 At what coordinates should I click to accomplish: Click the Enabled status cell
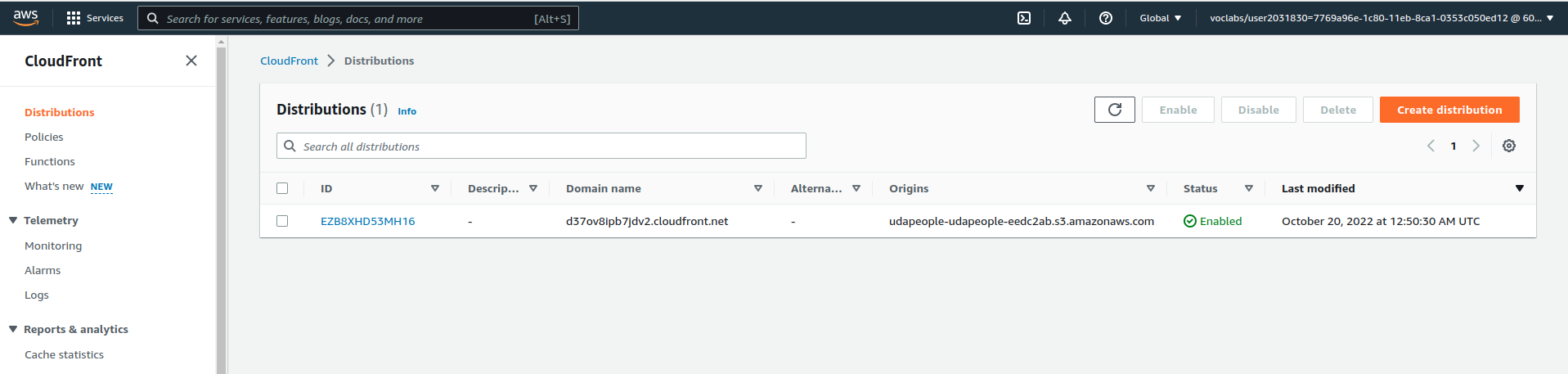point(1212,221)
